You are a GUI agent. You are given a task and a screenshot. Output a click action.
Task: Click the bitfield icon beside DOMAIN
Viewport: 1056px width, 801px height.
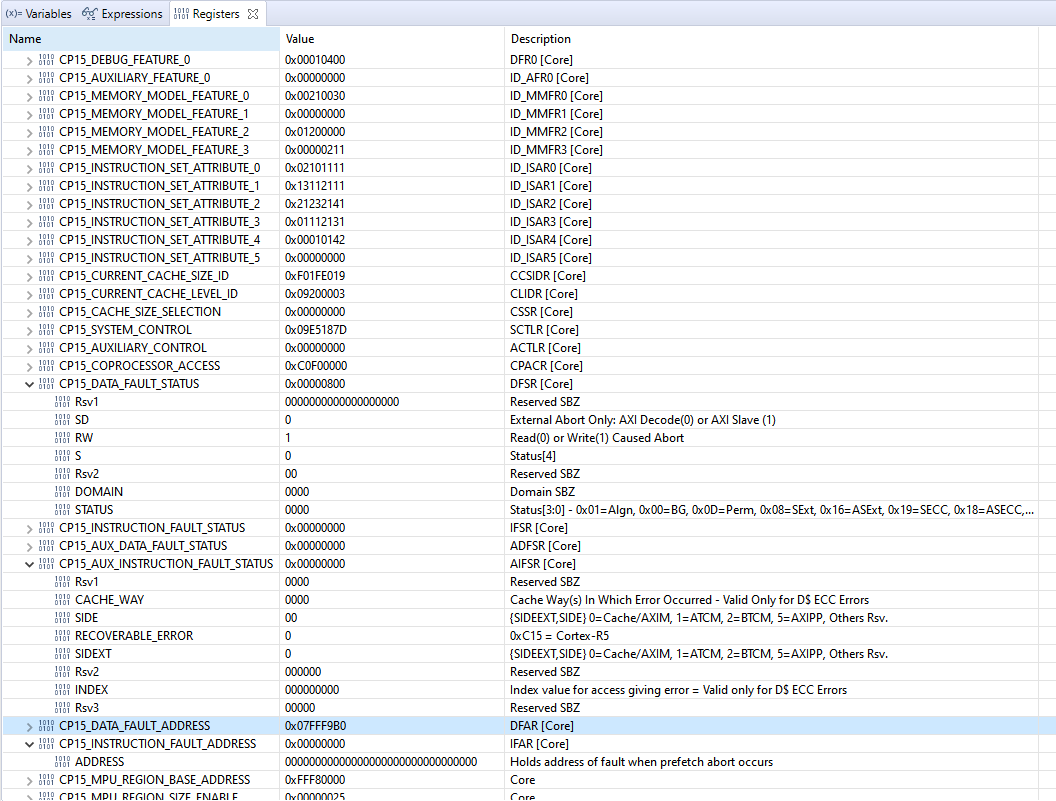tap(62, 491)
